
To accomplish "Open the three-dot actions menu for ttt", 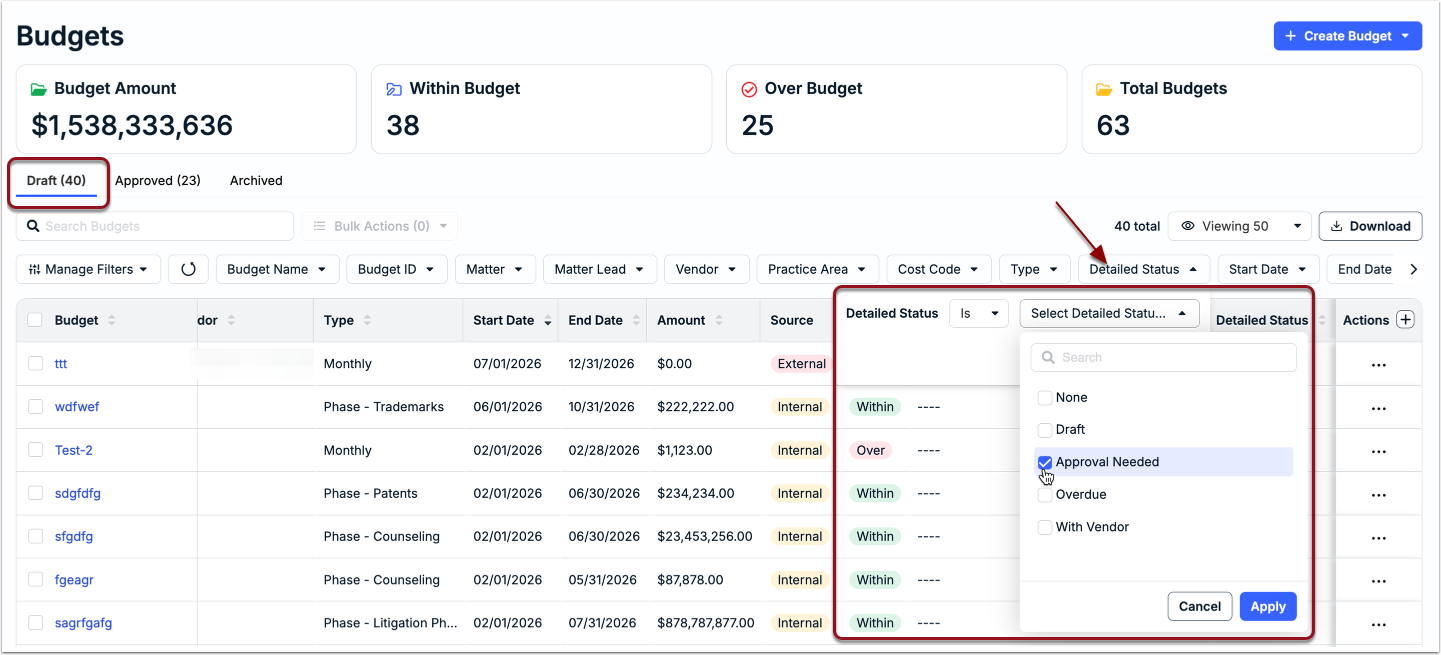I will tap(1379, 365).
